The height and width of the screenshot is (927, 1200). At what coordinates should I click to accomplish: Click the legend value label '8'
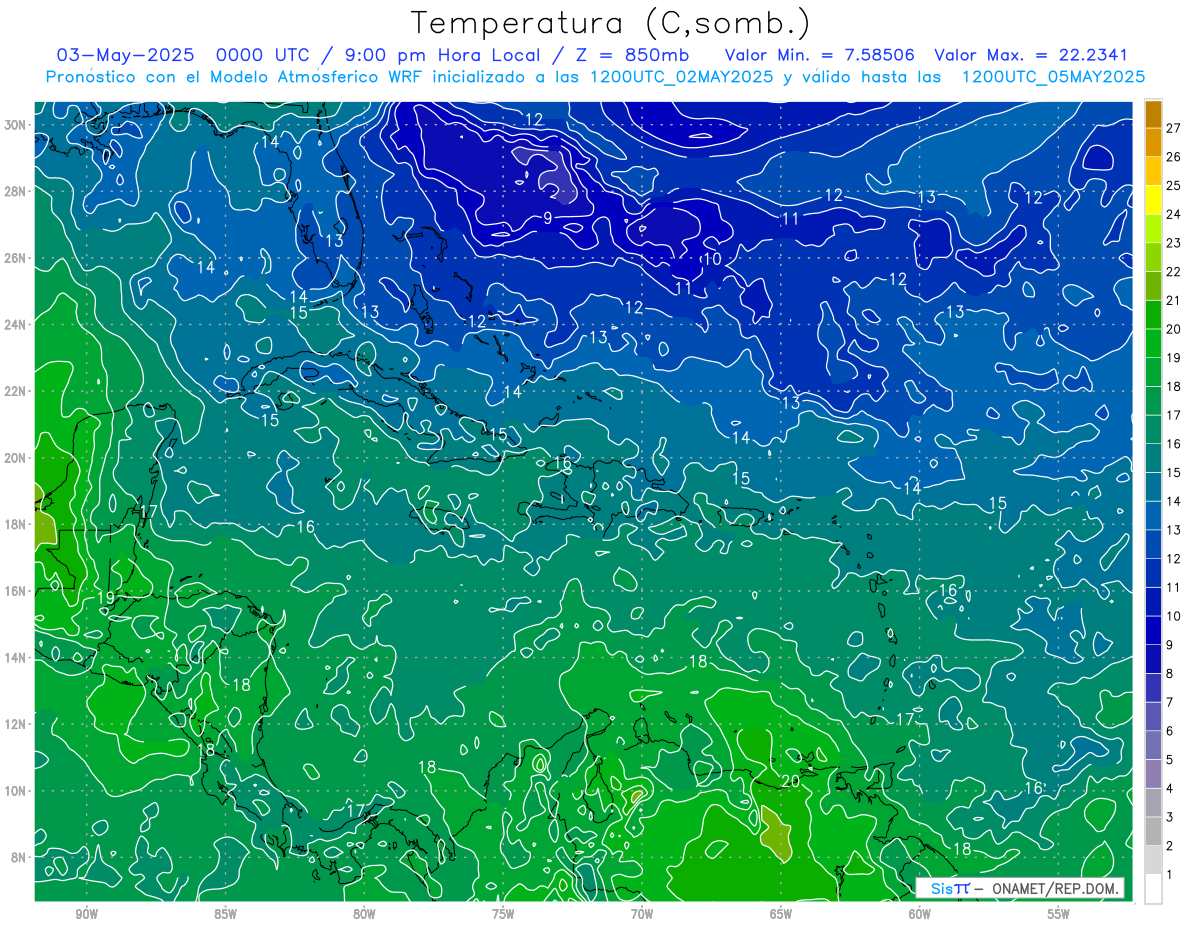(x=1170, y=674)
